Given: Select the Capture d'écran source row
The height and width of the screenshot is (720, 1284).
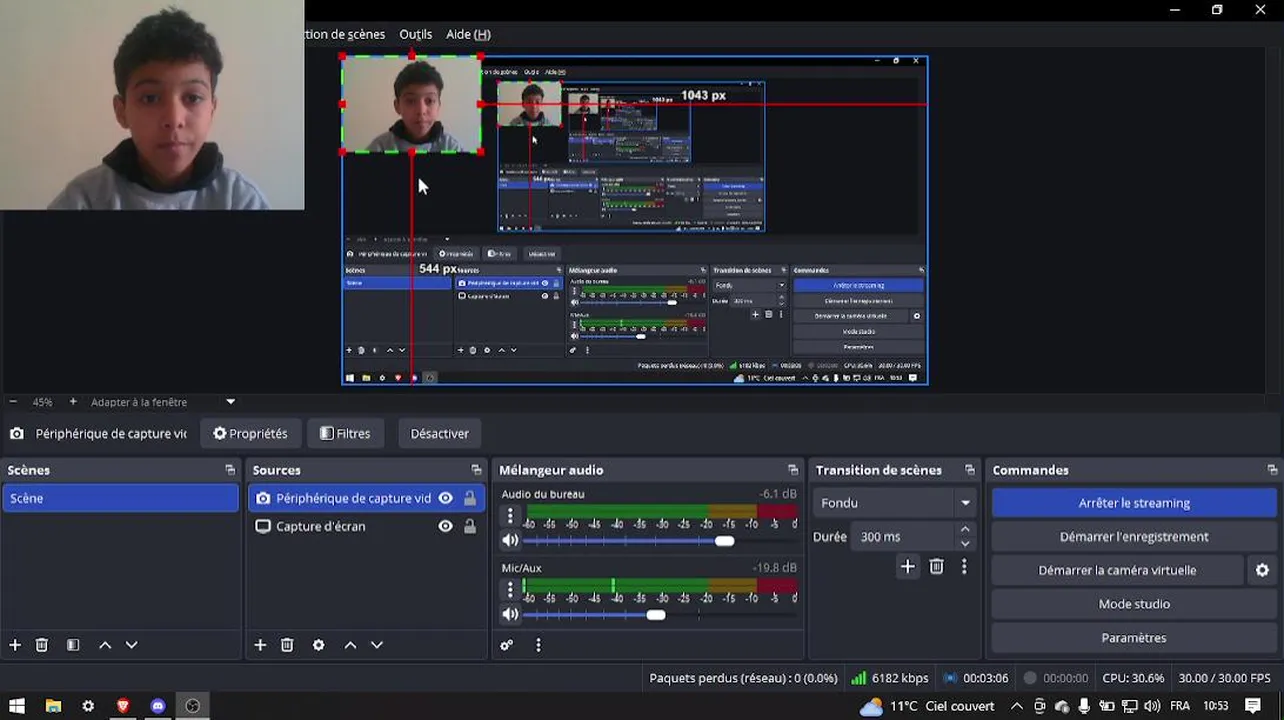Looking at the screenshot, I should (x=366, y=526).
